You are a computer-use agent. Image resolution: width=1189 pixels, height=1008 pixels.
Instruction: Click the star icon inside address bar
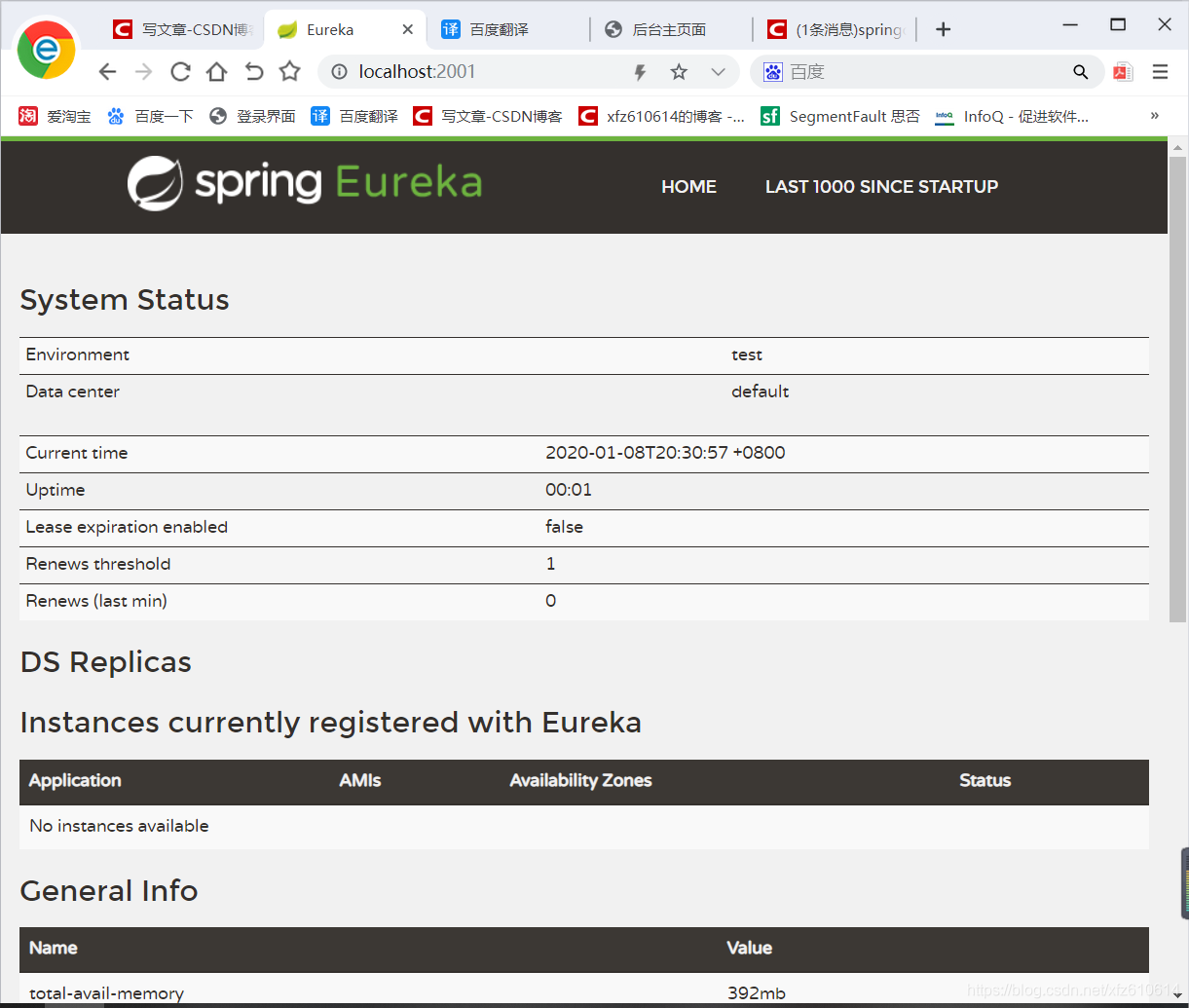tap(679, 72)
